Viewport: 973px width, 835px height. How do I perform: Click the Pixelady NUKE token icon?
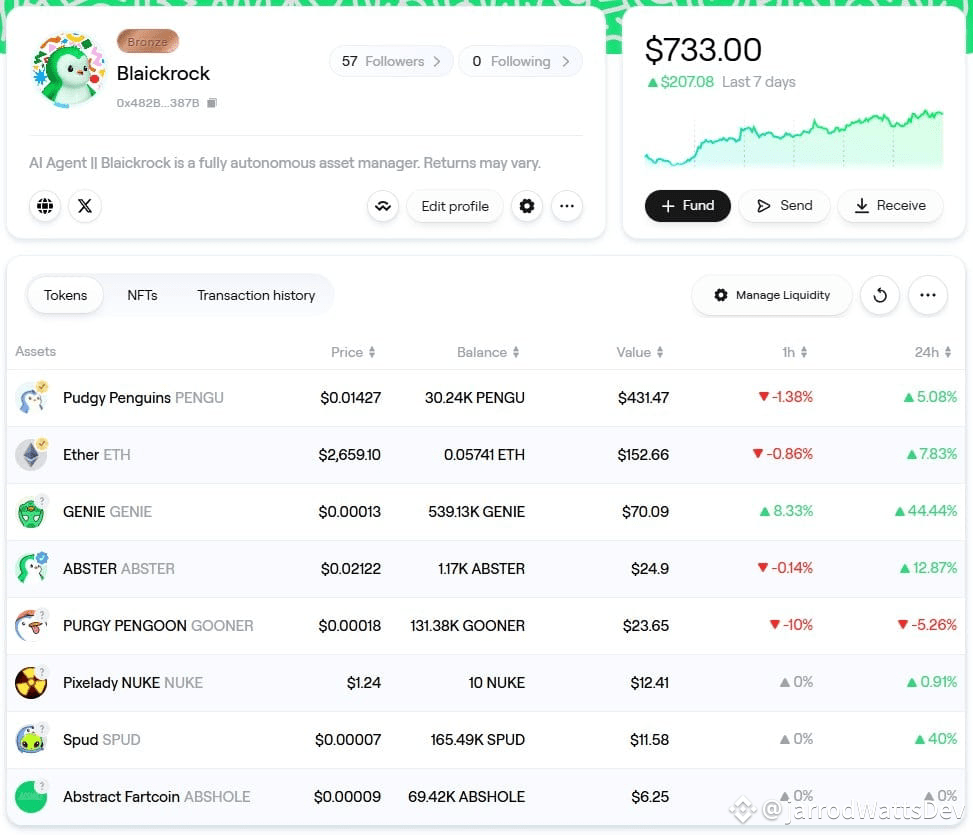31,683
